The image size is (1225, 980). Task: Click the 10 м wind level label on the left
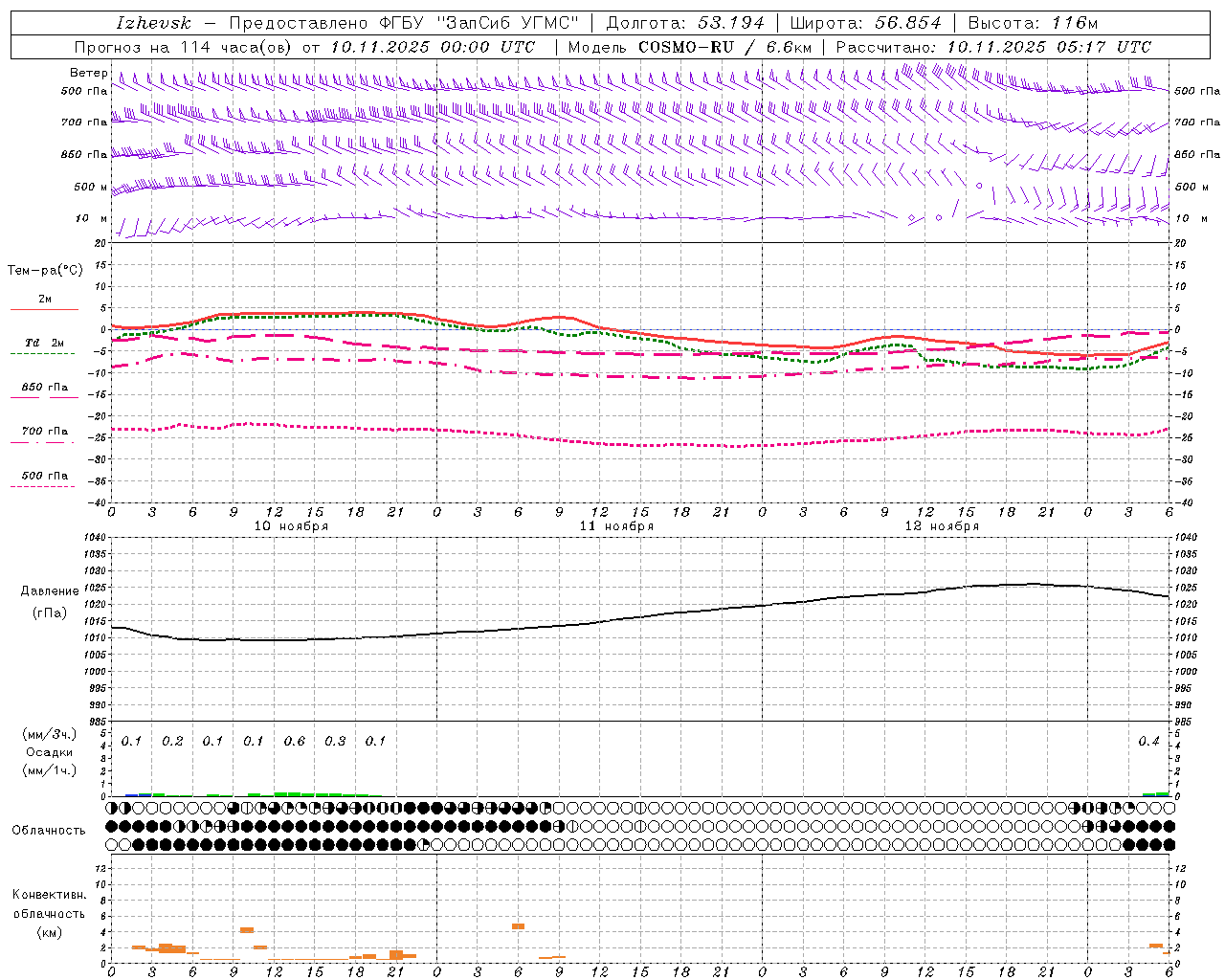click(91, 218)
